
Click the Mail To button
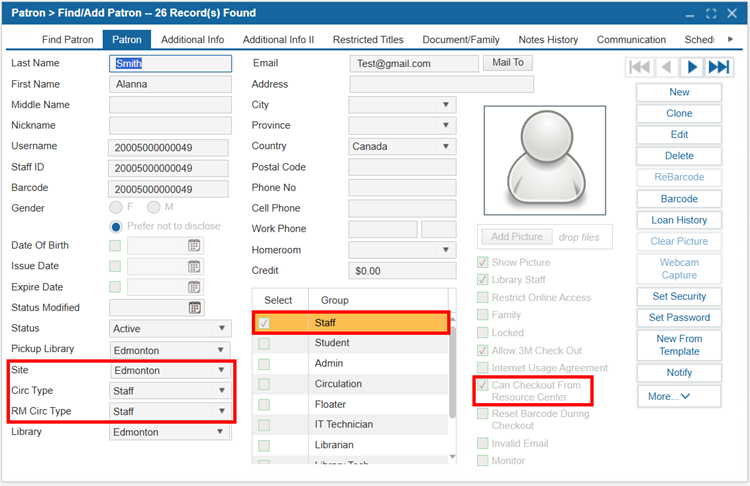click(508, 63)
